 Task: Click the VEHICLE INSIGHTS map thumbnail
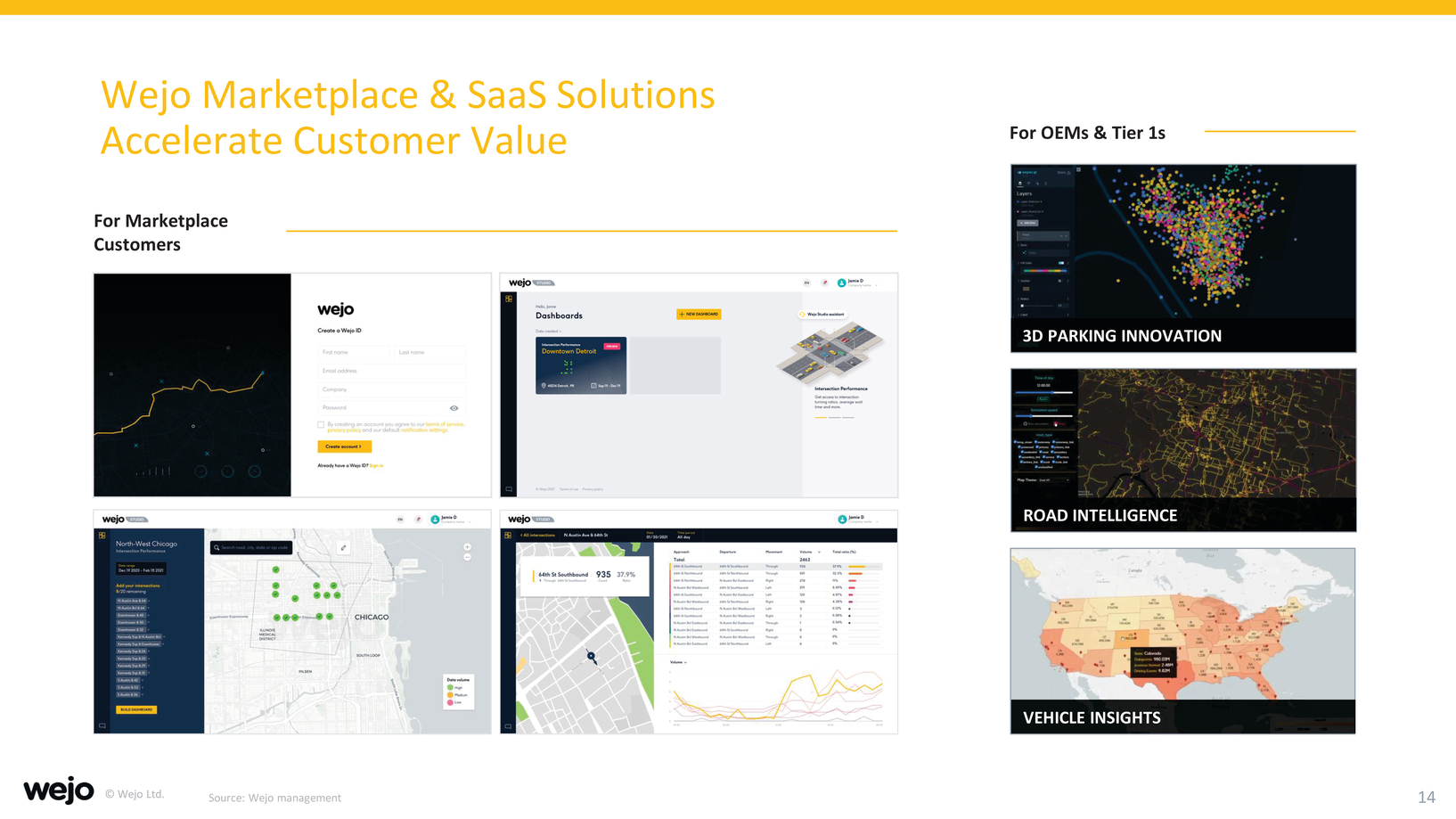[1182, 642]
